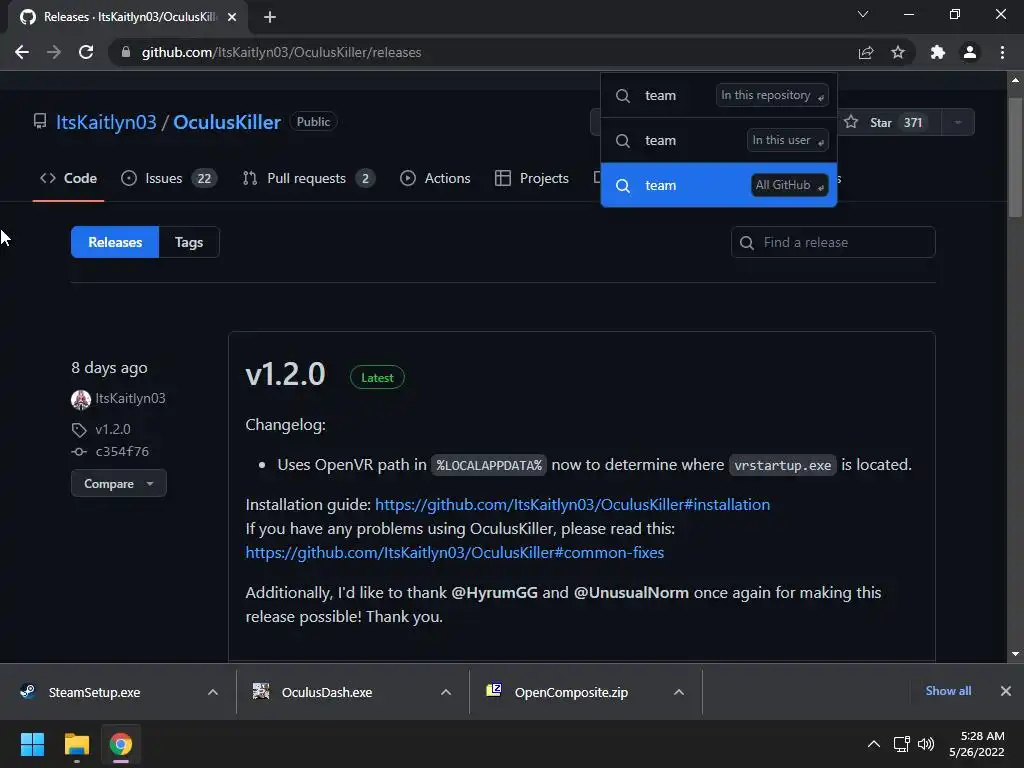Open the ItsKaitlyn03 author name link
The image size is (1024, 768).
[130, 398]
